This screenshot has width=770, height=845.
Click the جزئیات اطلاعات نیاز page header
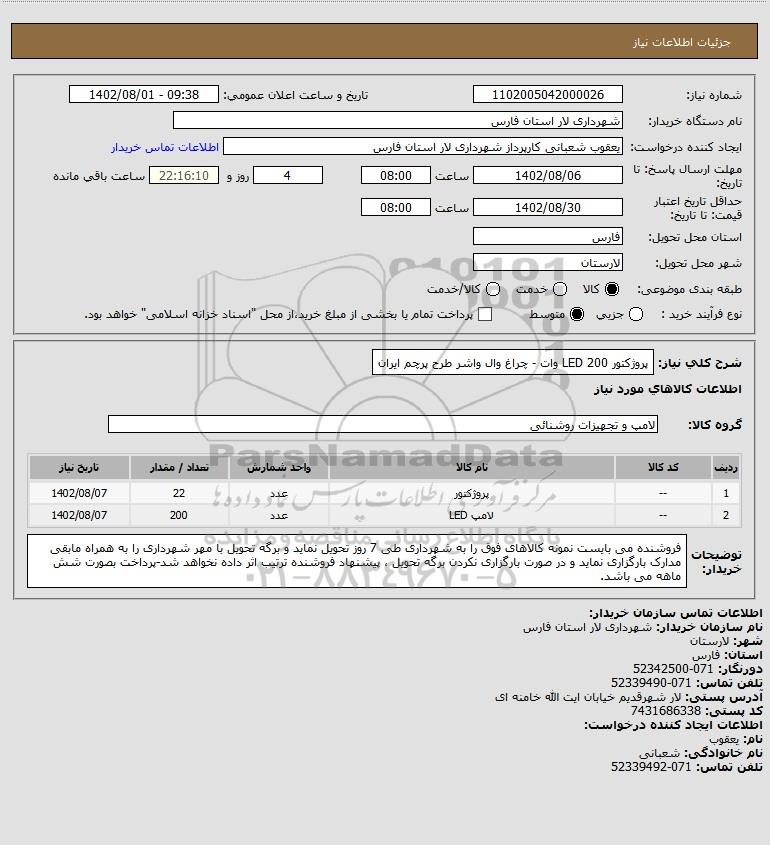coord(681,42)
